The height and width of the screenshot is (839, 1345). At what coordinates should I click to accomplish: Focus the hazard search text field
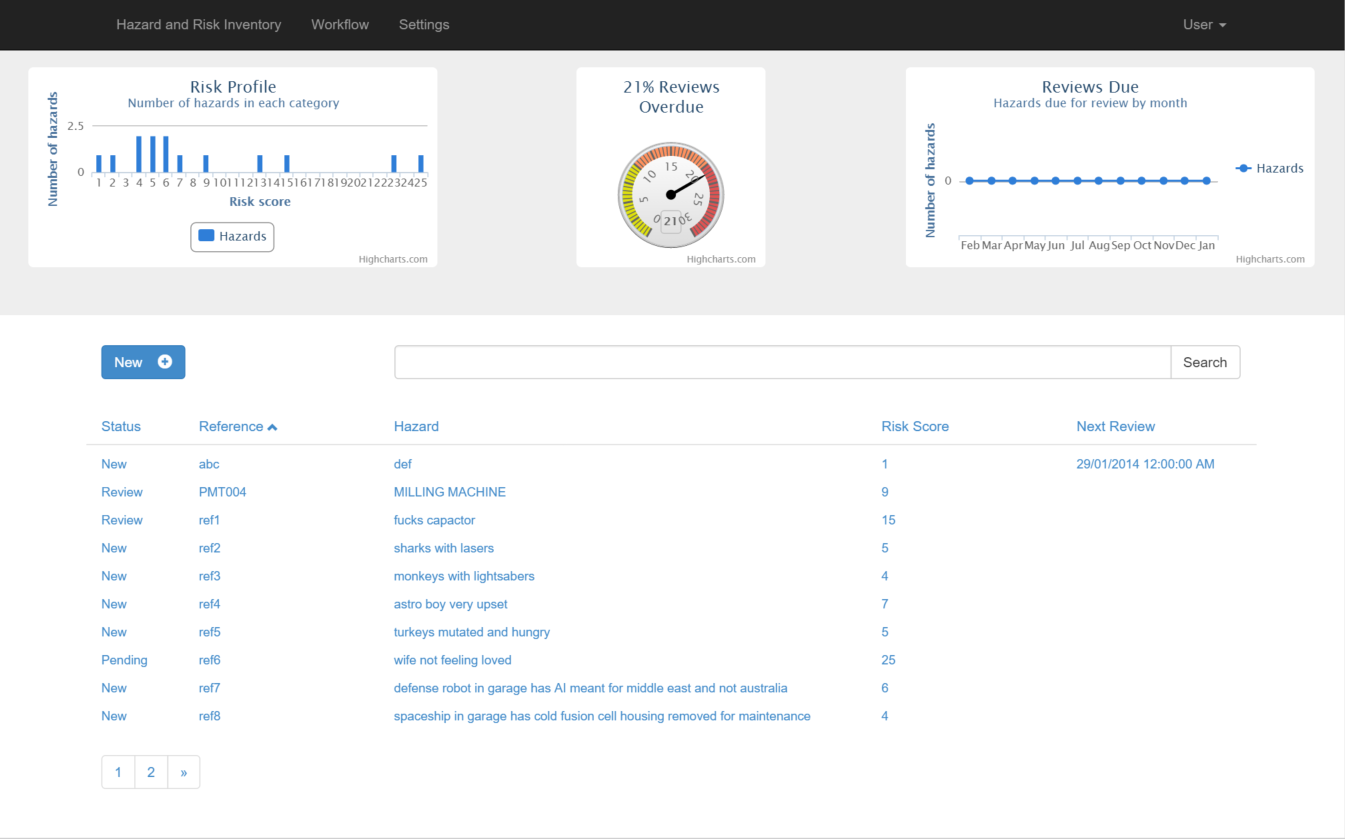(782, 362)
